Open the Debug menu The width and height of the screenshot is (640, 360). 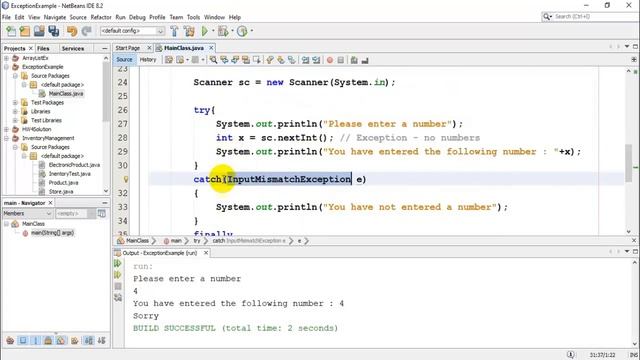pos(137,17)
